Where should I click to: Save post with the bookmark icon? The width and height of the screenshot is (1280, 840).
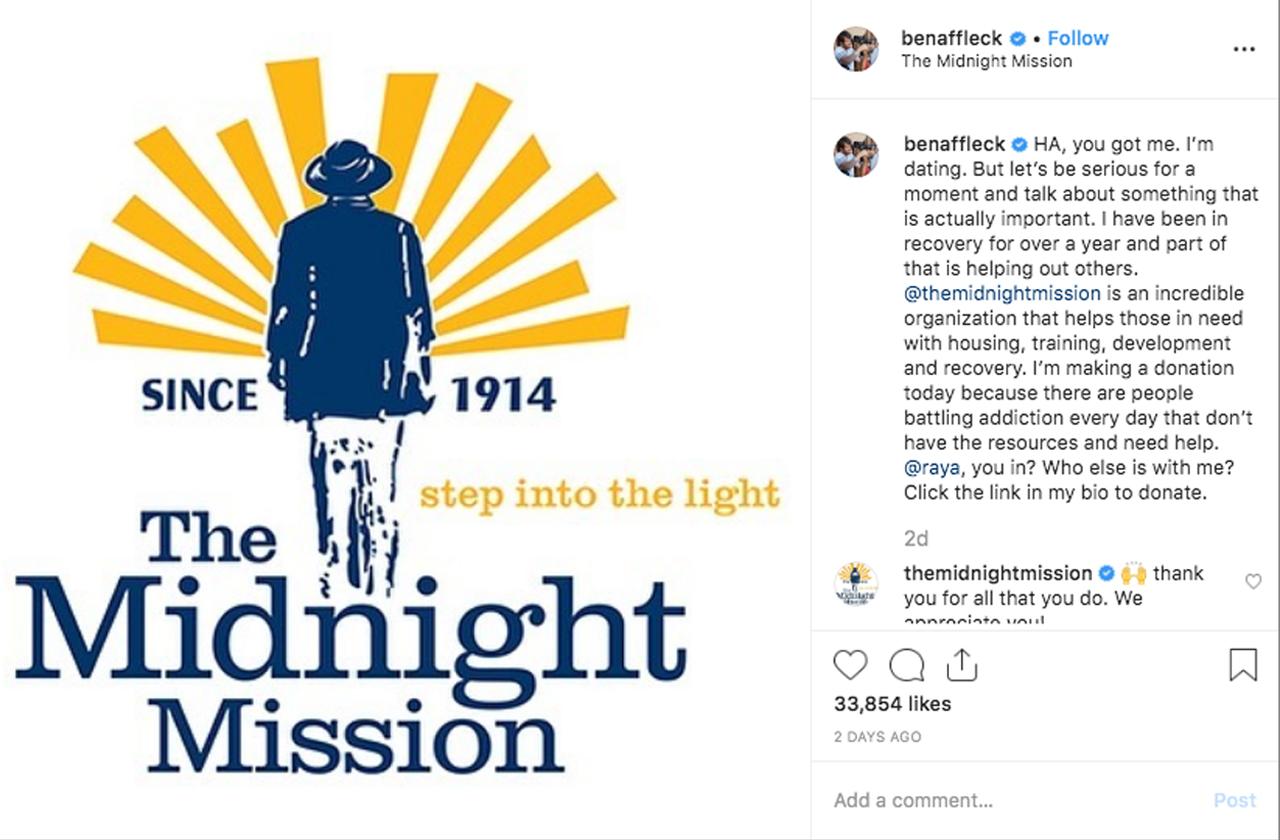(1243, 665)
